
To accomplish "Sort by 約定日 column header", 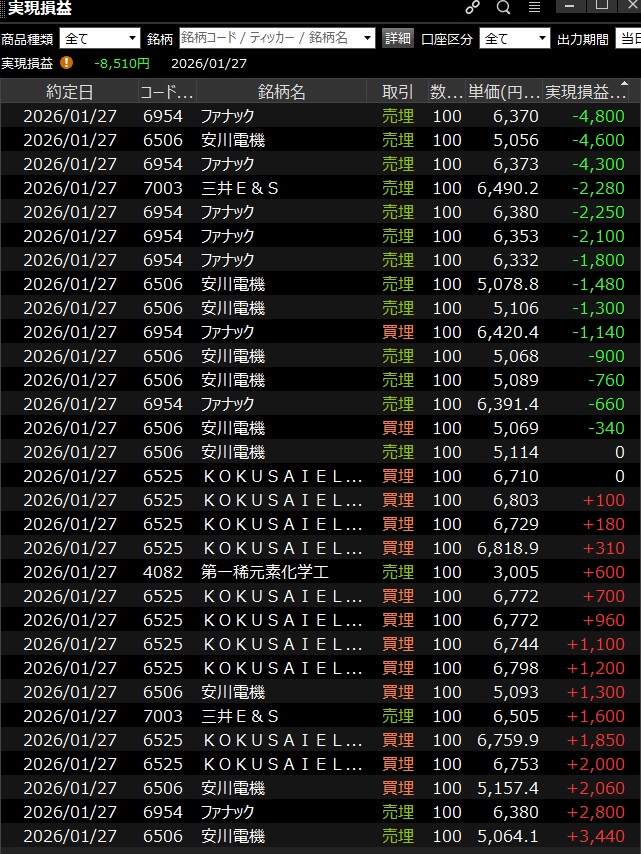I will click(x=70, y=92).
